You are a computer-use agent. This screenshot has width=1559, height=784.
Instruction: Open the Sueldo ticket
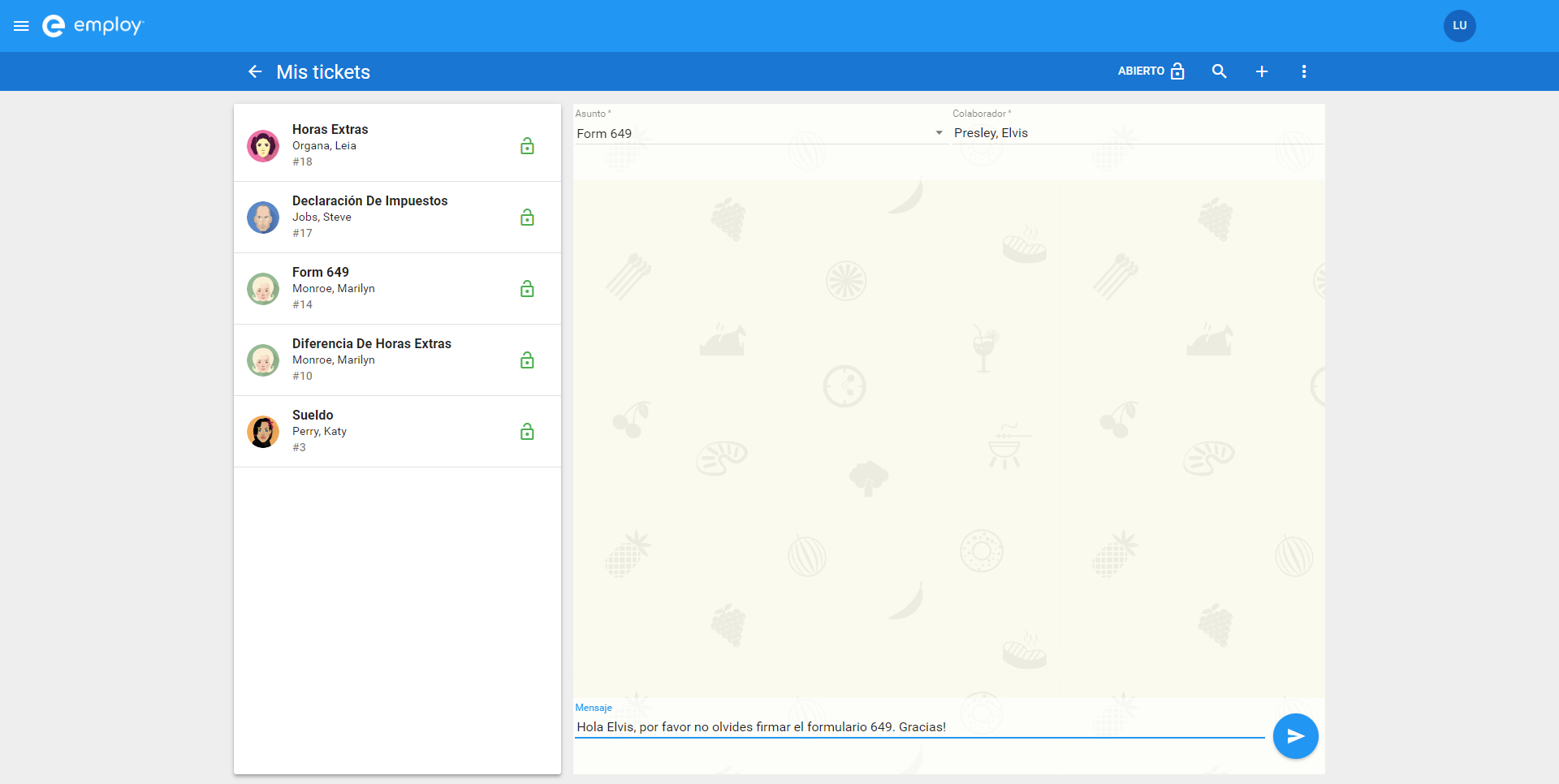[397, 432]
